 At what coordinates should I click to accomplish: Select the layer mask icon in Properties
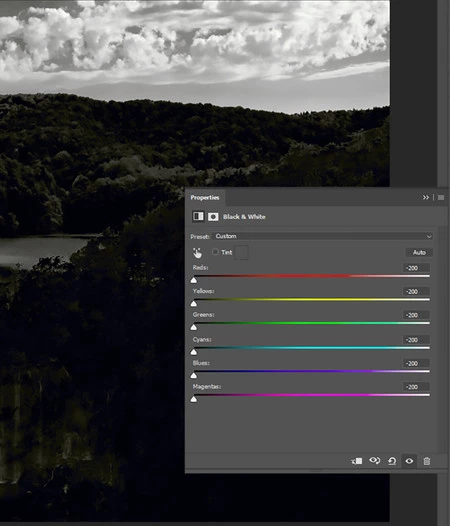click(213, 217)
